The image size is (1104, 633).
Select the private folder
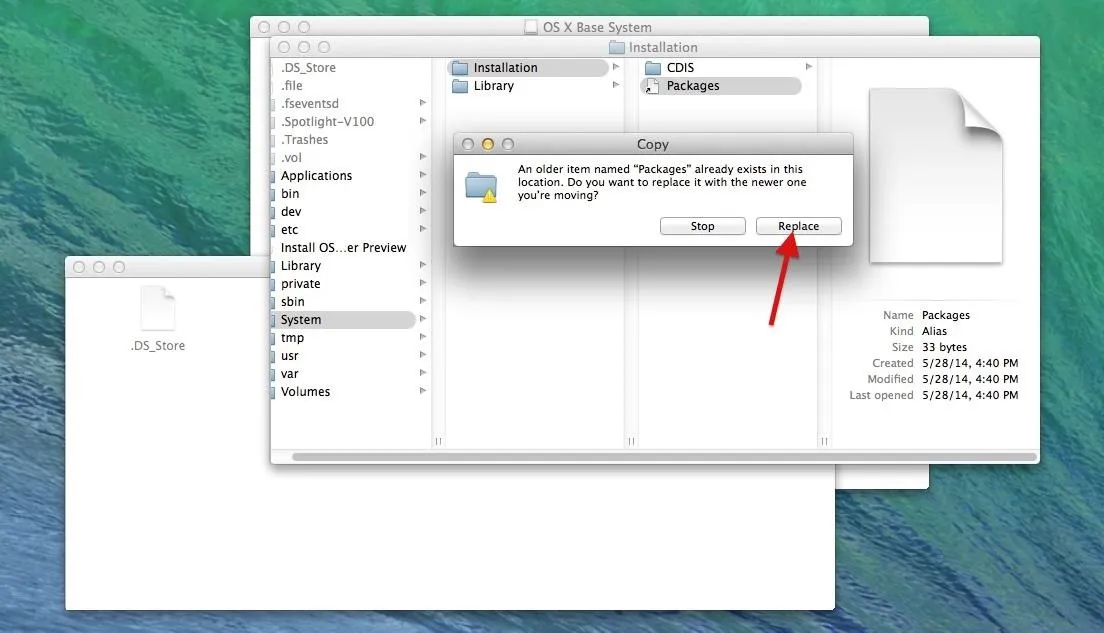[301, 284]
